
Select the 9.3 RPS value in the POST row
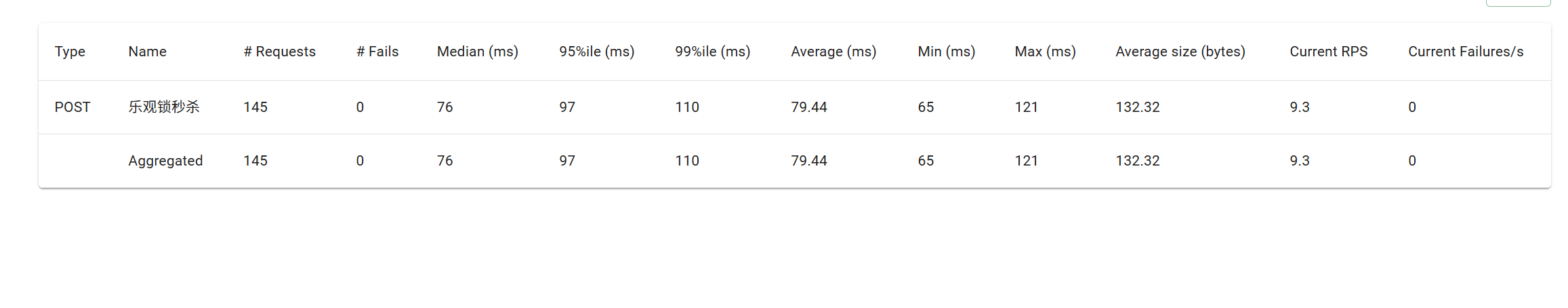pos(1300,107)
